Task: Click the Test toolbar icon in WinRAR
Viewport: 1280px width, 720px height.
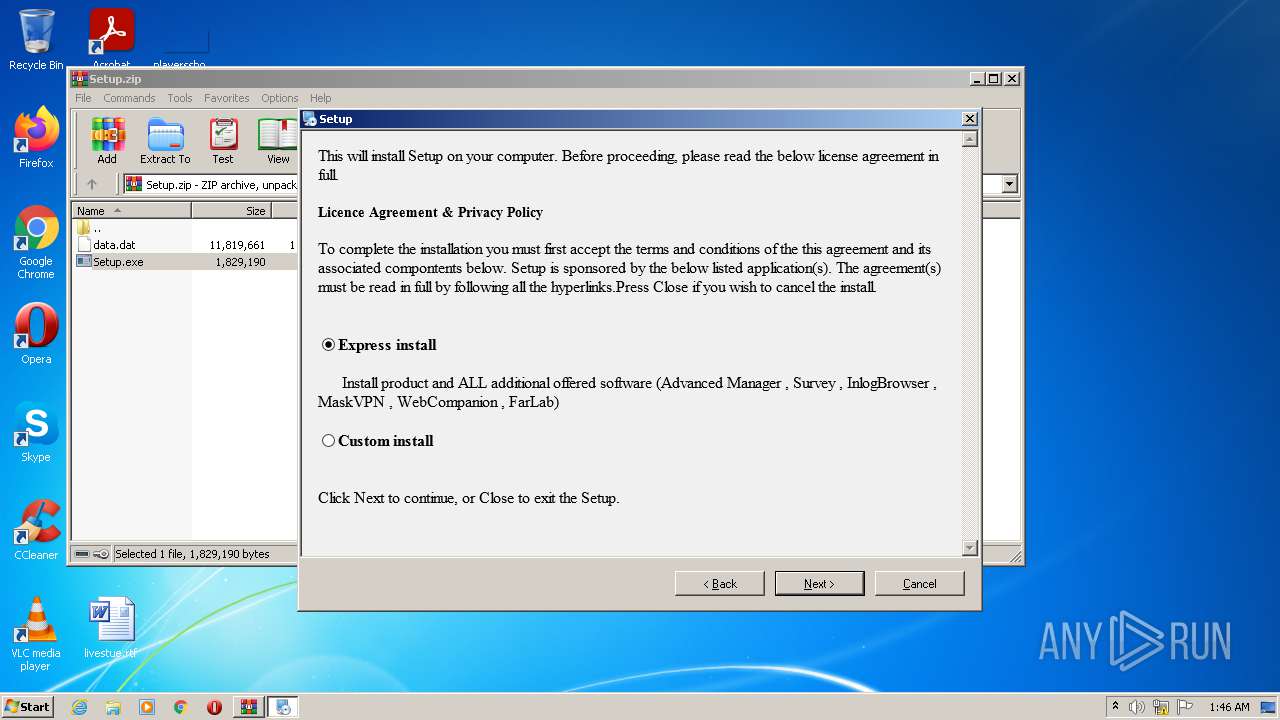Action: pyautogui.click(x=223, y=140)
